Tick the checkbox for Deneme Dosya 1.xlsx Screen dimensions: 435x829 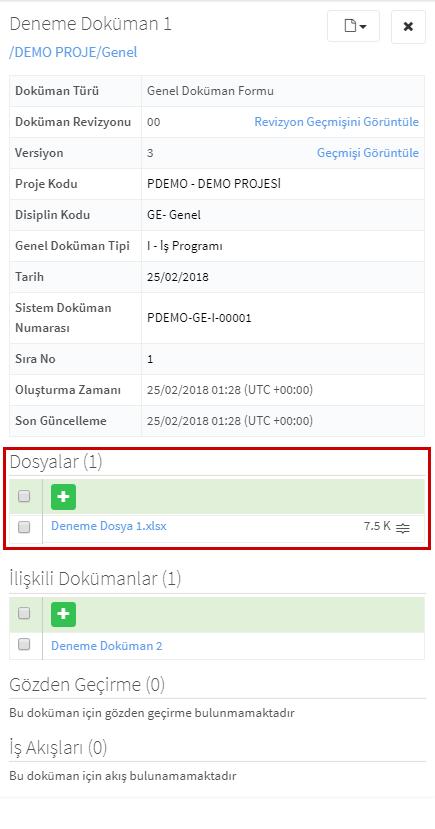[24, 527]
